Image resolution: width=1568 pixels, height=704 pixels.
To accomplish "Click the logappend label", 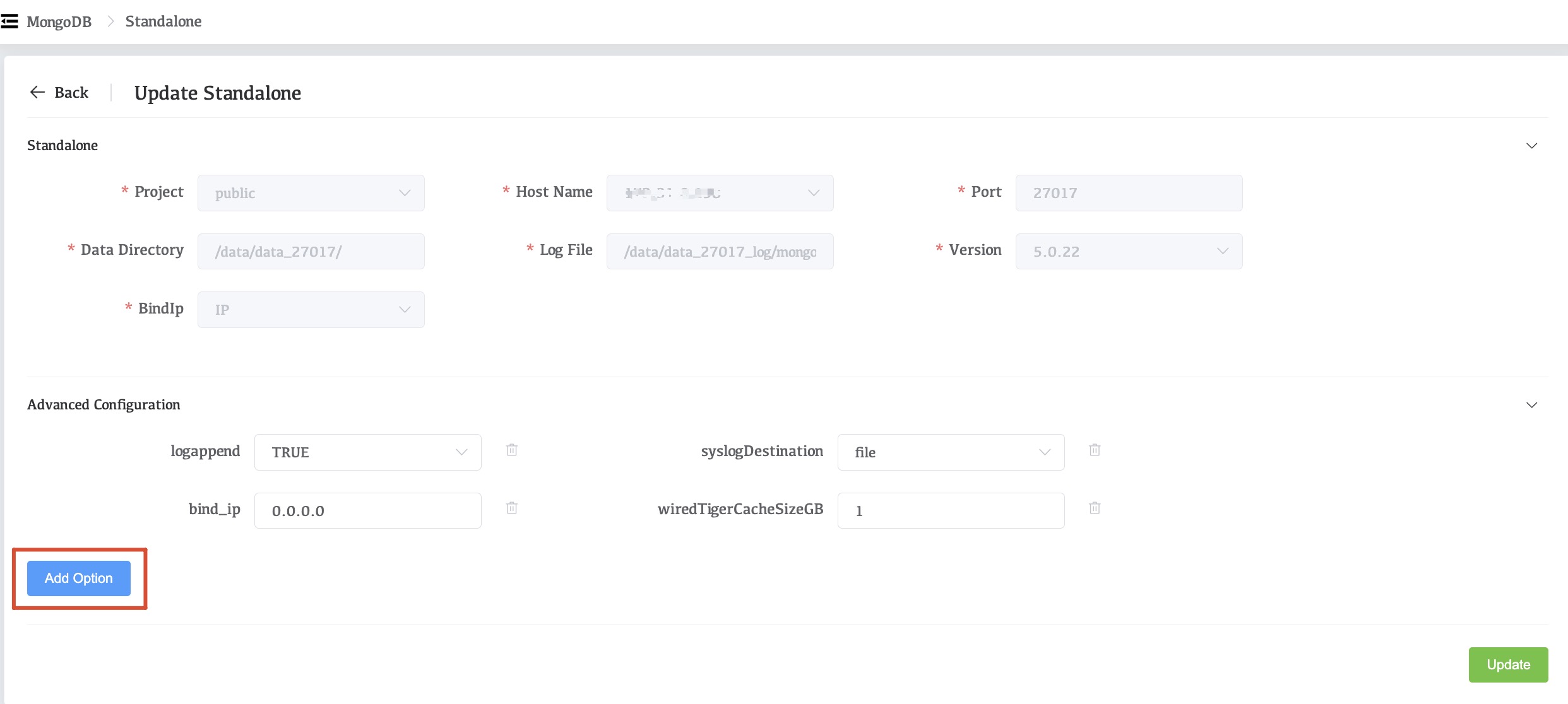I will pyautogui.click(x=205, y=451).
